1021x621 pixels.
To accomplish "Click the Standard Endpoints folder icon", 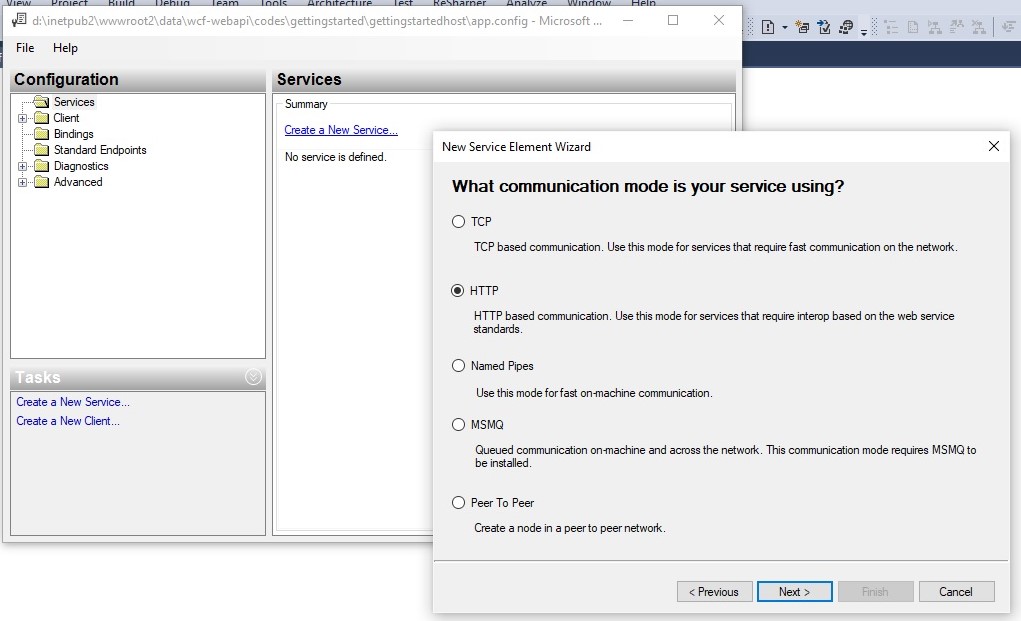I will [x=41, y=149].
